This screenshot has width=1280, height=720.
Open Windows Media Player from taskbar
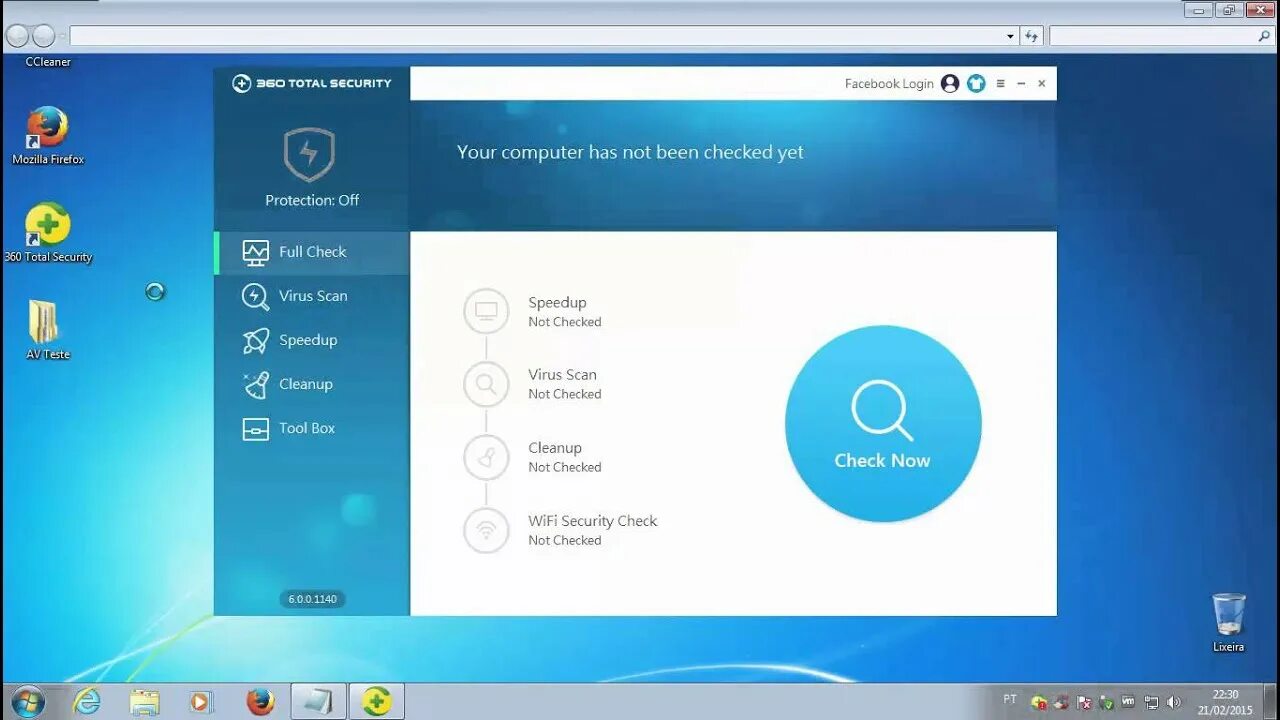pyautogui.click(x=202, y=702)
